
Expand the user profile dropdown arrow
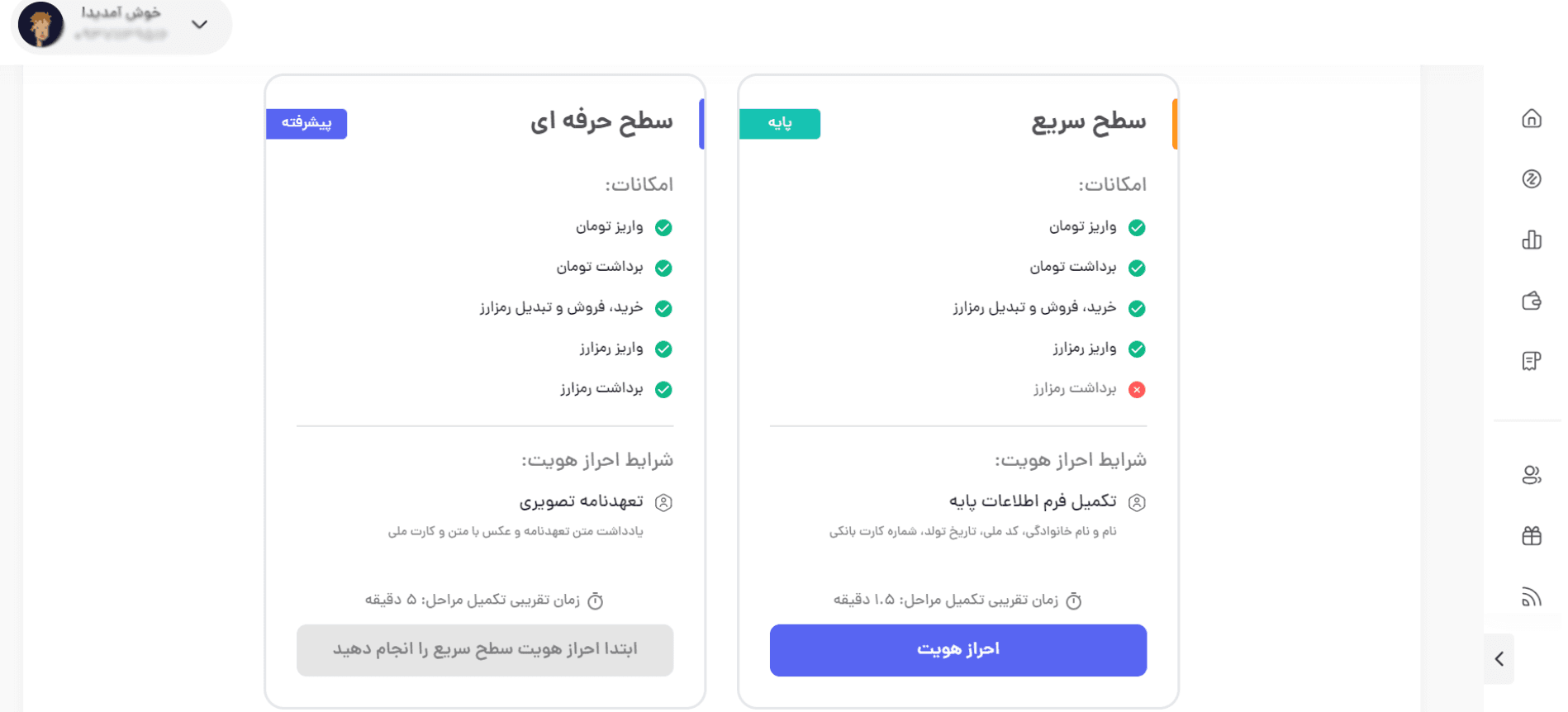tap(199, 25)
